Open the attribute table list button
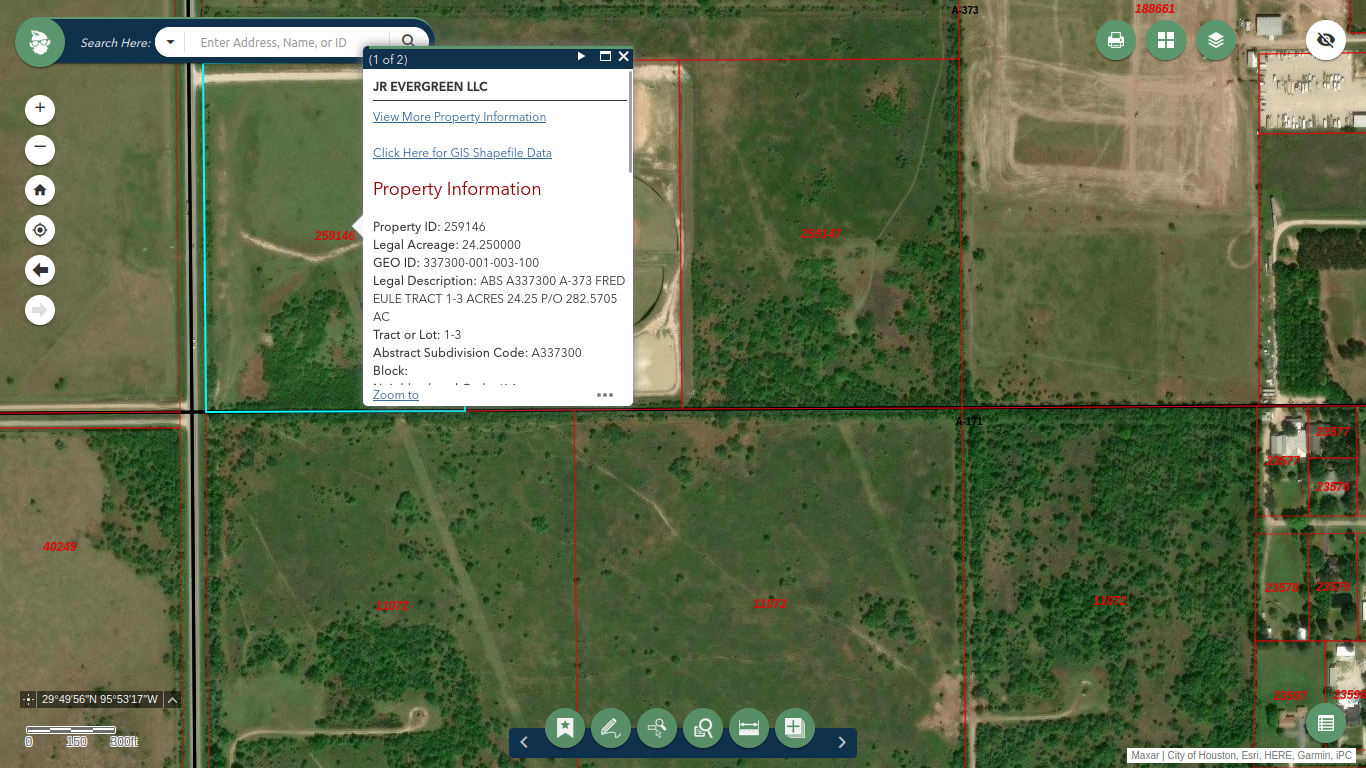Screen dimensions: 1366x768 [1326, 723]
